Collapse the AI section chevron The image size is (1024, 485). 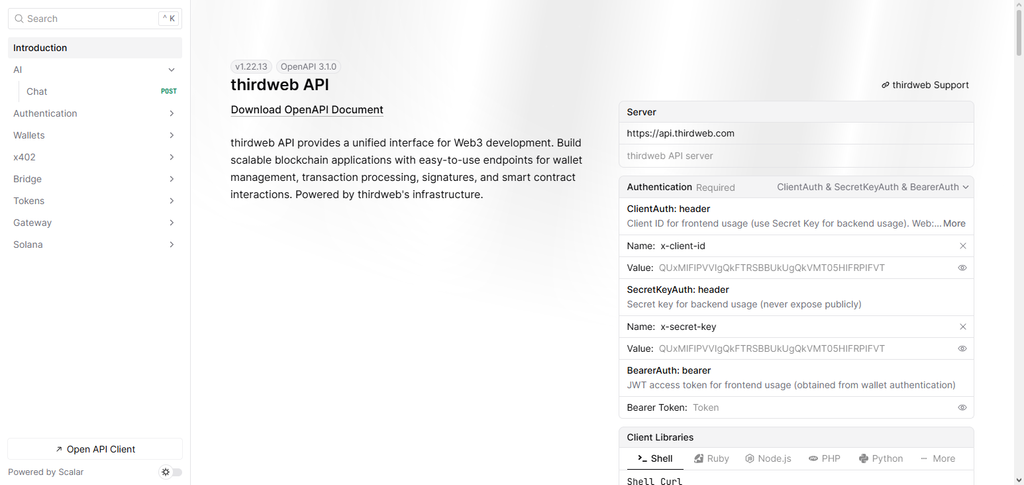point(171,70)
